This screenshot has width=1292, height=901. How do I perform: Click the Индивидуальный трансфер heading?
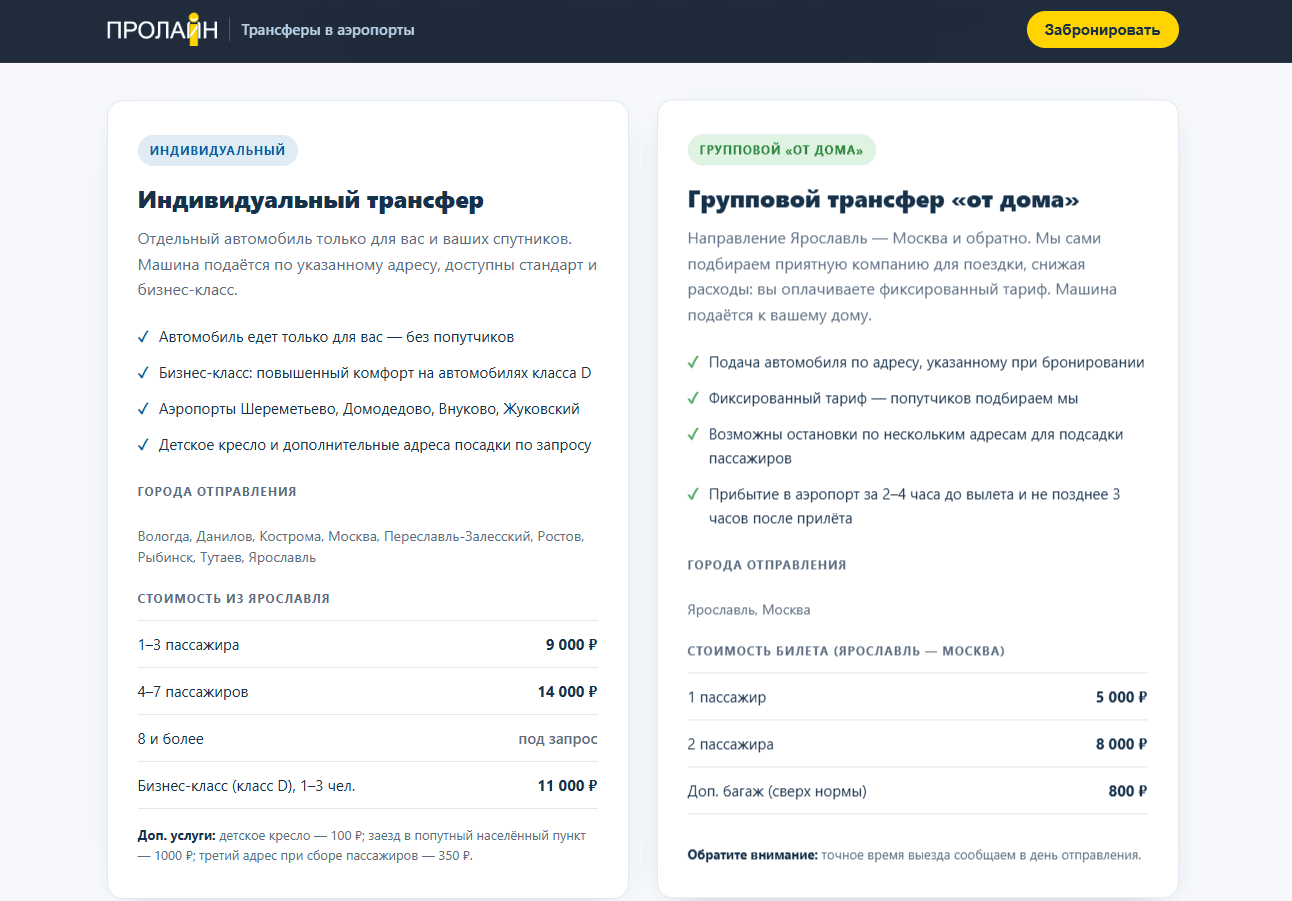[x=311, y=200]
